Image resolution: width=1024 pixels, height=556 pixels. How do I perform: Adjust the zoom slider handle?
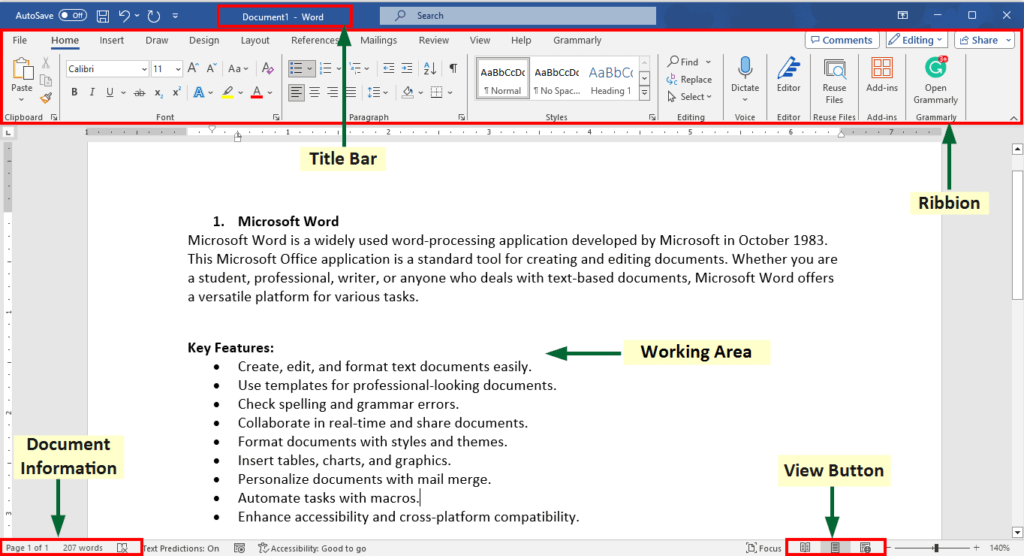[x=936, y=548]
